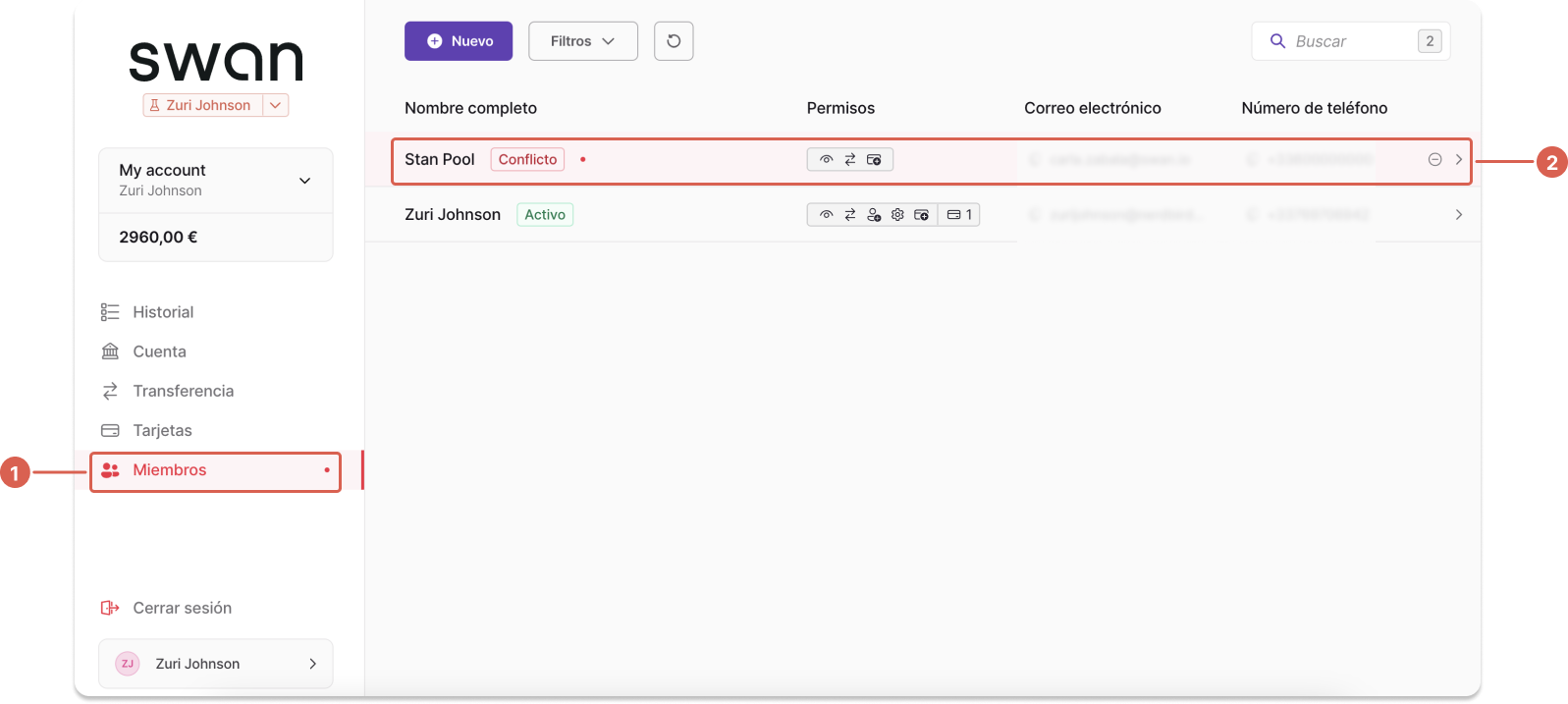Click the Nuevo button
Image resolution: width=1568 pixels, height=704 pixels.
(x=459, y=41)
